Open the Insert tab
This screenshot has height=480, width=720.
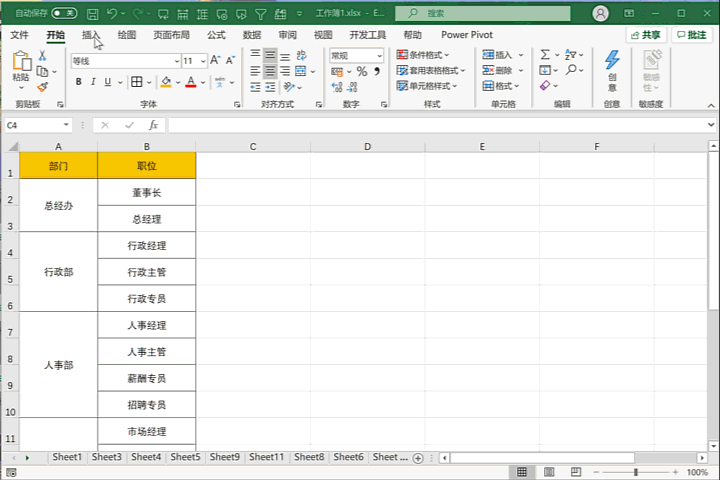(91, 35)
